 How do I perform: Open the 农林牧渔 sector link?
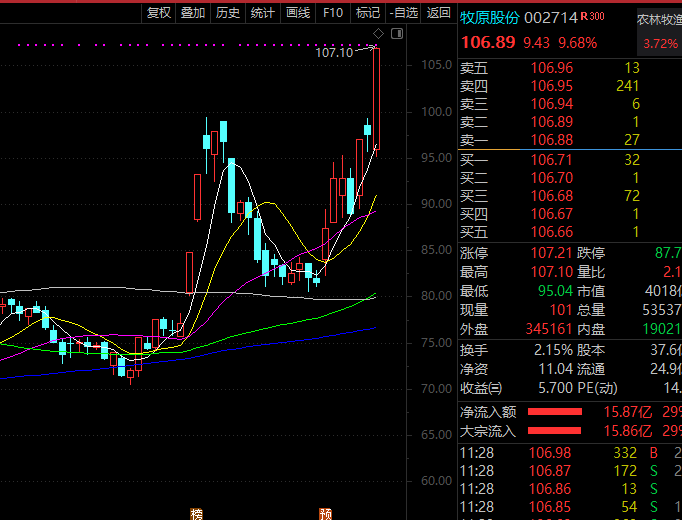point(658,19)
